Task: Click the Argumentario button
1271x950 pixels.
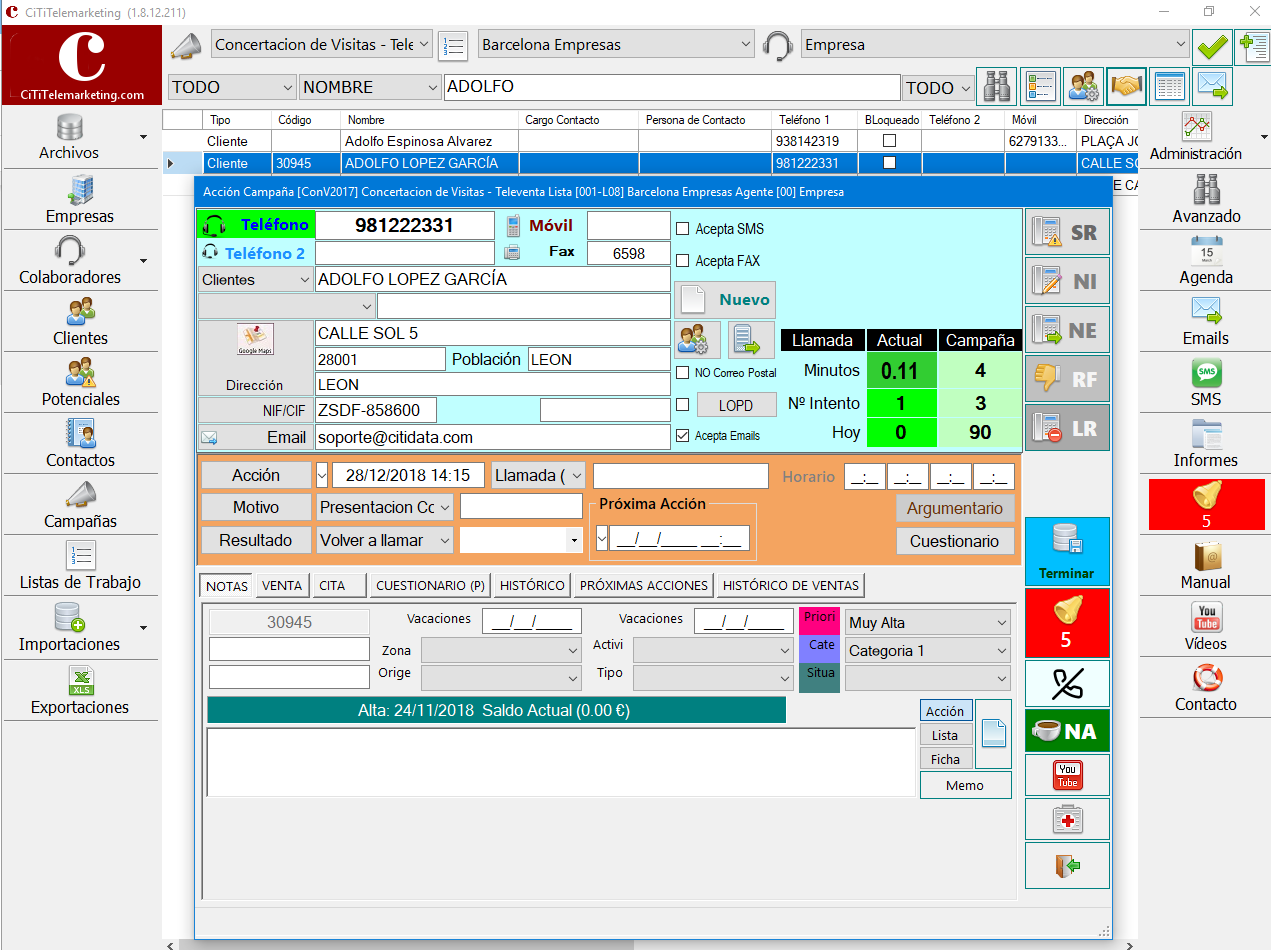Action: 955,508
